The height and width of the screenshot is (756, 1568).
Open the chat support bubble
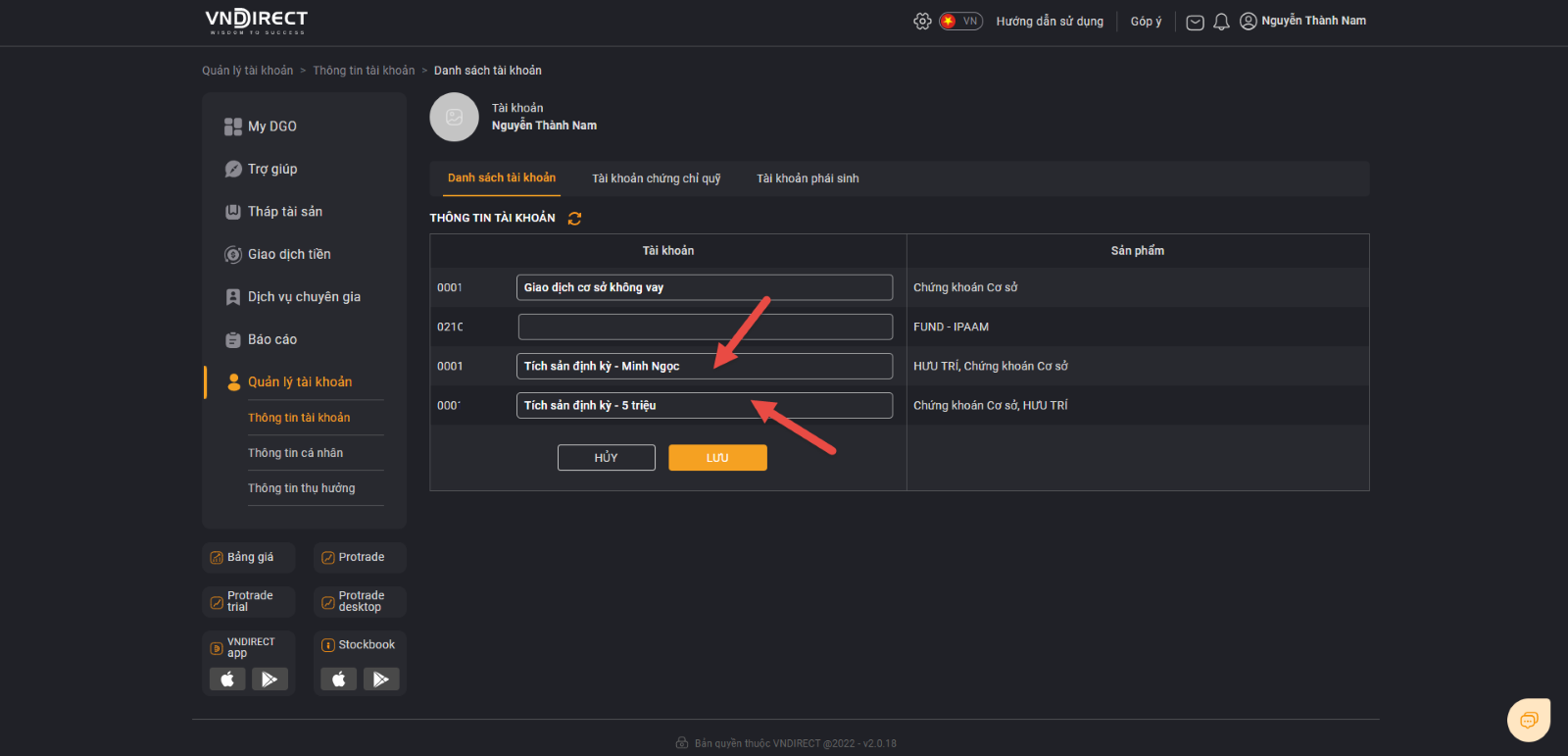(x=1529, y=721)
